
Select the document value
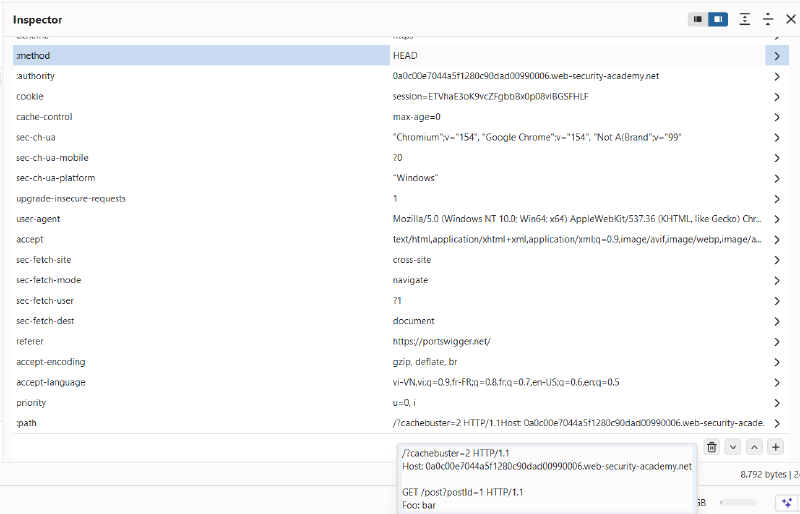coord(413,321)
